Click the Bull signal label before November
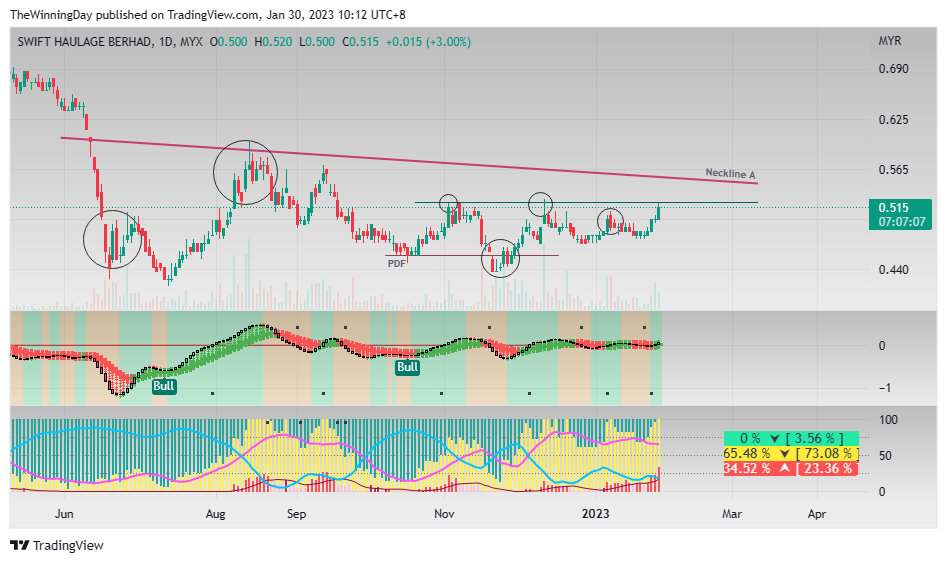Screen dimensions: 947x563 (x=407, y=367)
